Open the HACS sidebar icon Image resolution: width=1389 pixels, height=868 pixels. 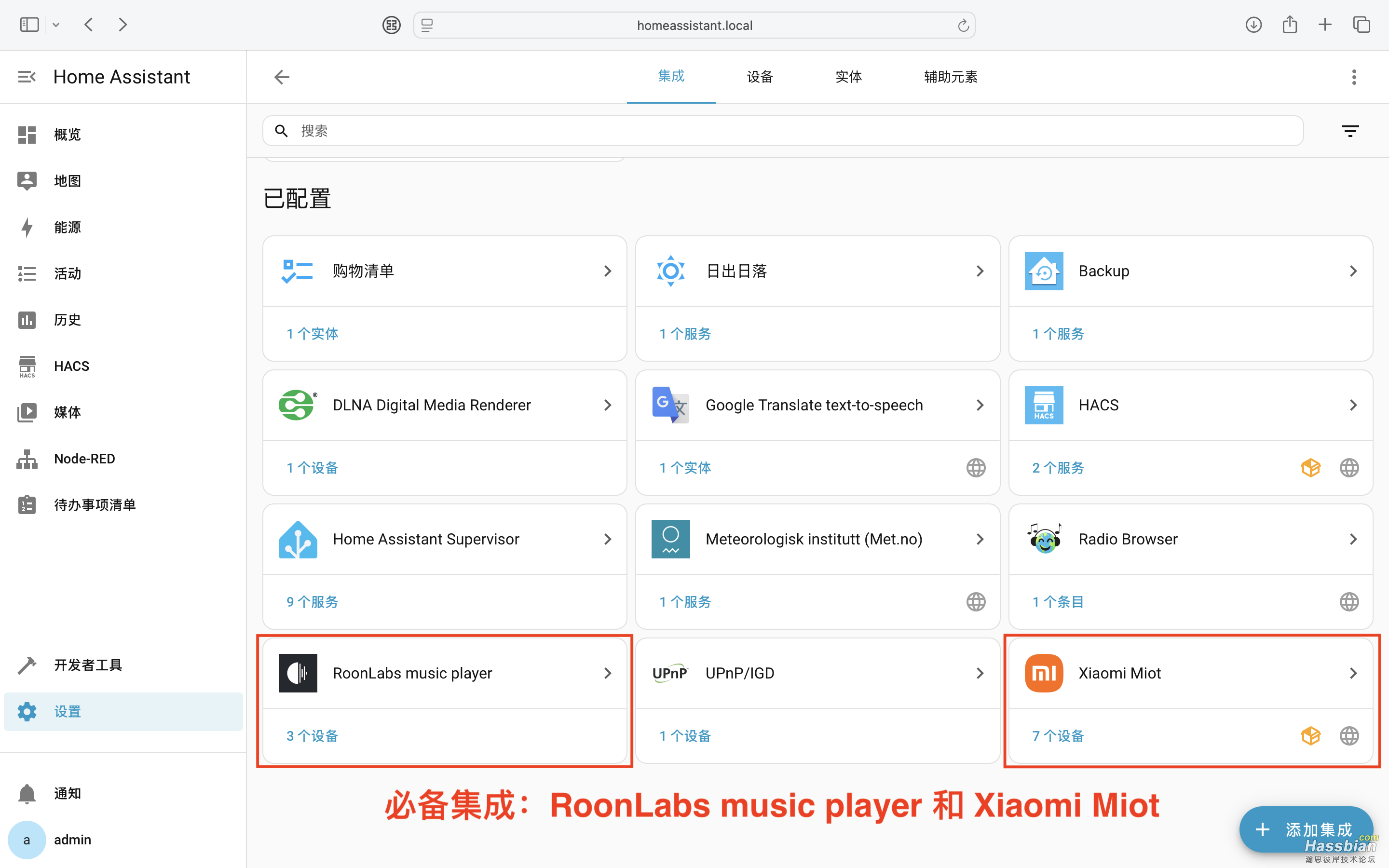pyautogui.click(x=27, y=366)
